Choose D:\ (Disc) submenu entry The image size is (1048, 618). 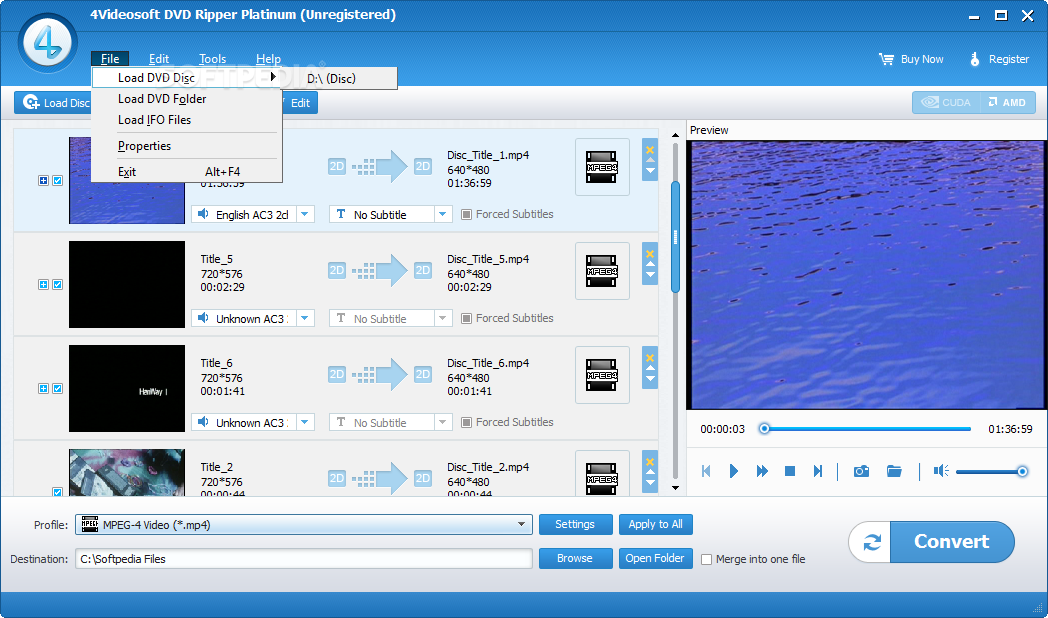[339, 79]
